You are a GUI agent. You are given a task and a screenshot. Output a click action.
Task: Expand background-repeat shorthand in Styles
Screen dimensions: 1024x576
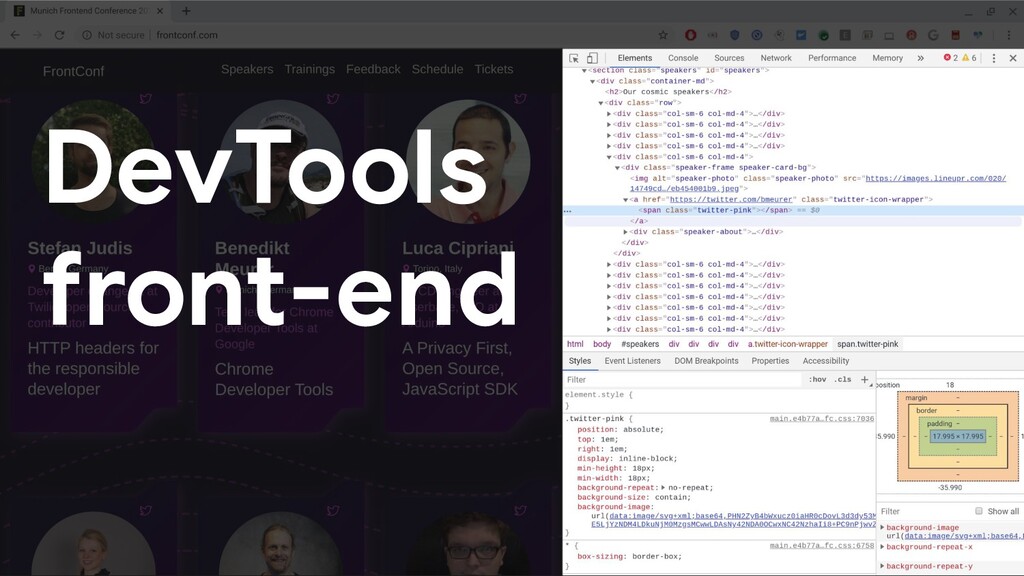[x=663, y=488]
